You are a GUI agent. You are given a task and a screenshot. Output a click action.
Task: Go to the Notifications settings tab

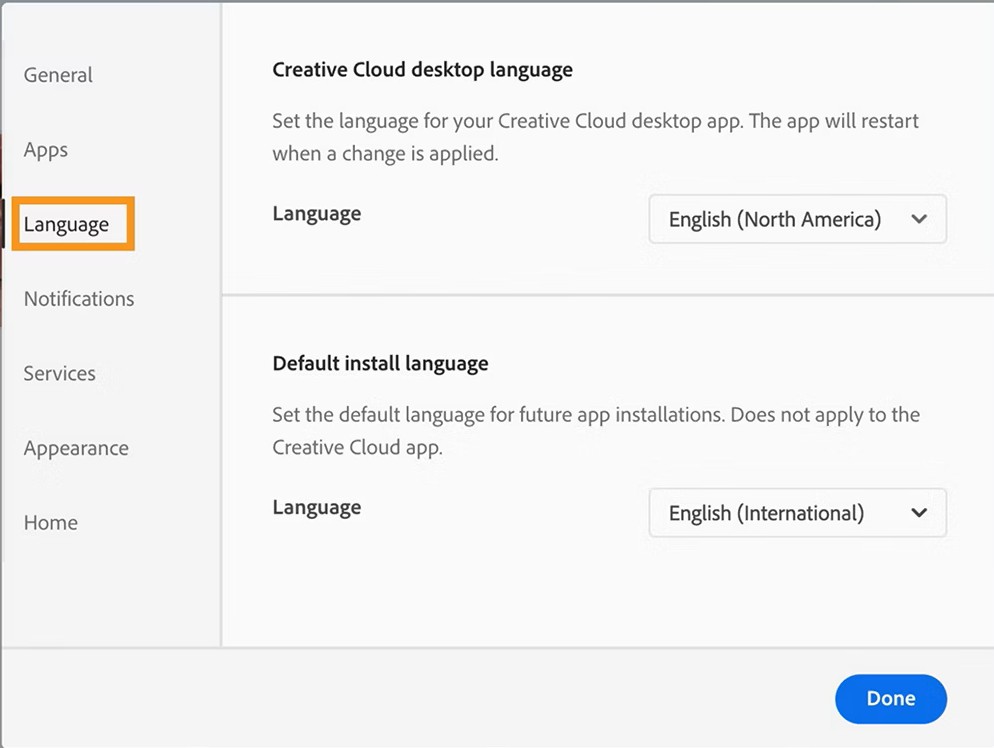pyautogui.click(x=79, y=299)
